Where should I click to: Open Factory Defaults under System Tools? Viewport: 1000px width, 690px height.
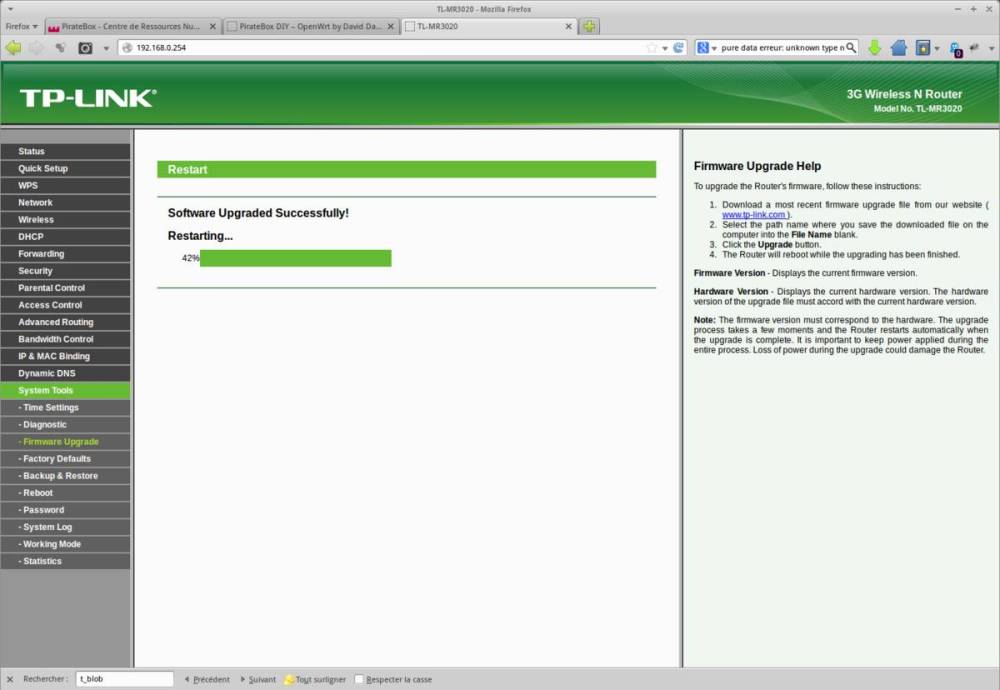(65, 459)
